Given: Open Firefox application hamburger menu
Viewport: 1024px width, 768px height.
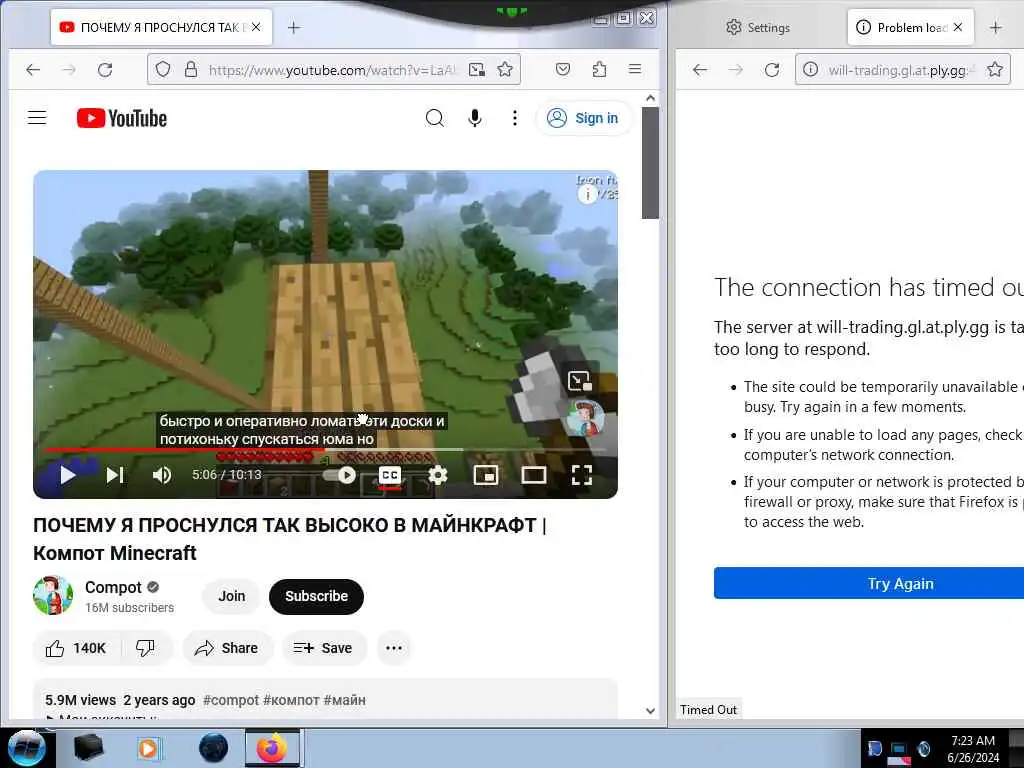Looking at the screenshot, I should 635,69.
